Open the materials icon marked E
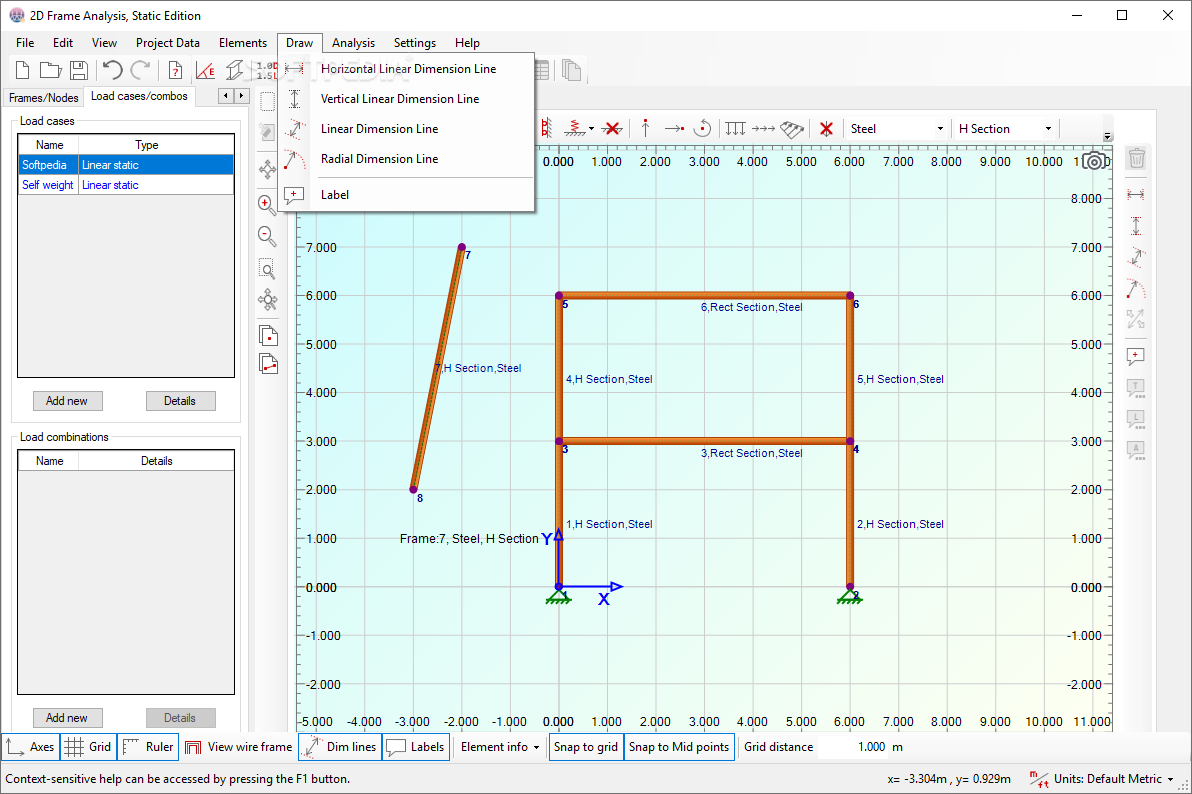The height and width of the screenshot is (794, 1192). (x=205, y=71)
